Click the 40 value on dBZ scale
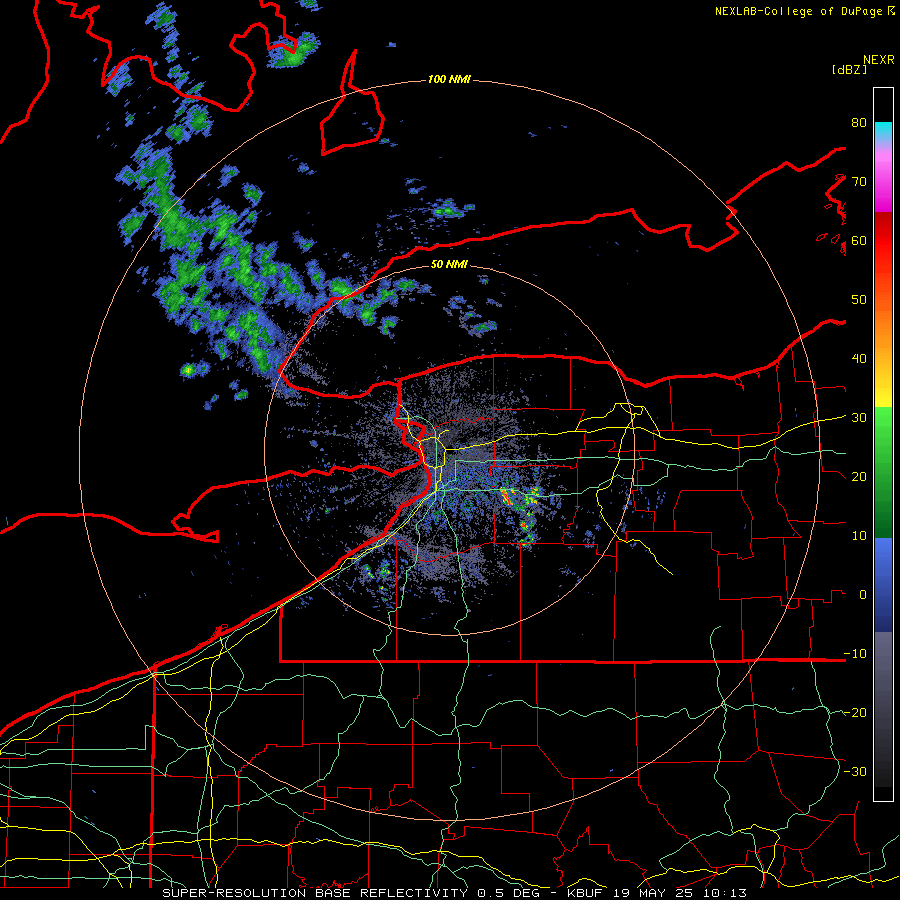The image size is (900, 900). 859,359
